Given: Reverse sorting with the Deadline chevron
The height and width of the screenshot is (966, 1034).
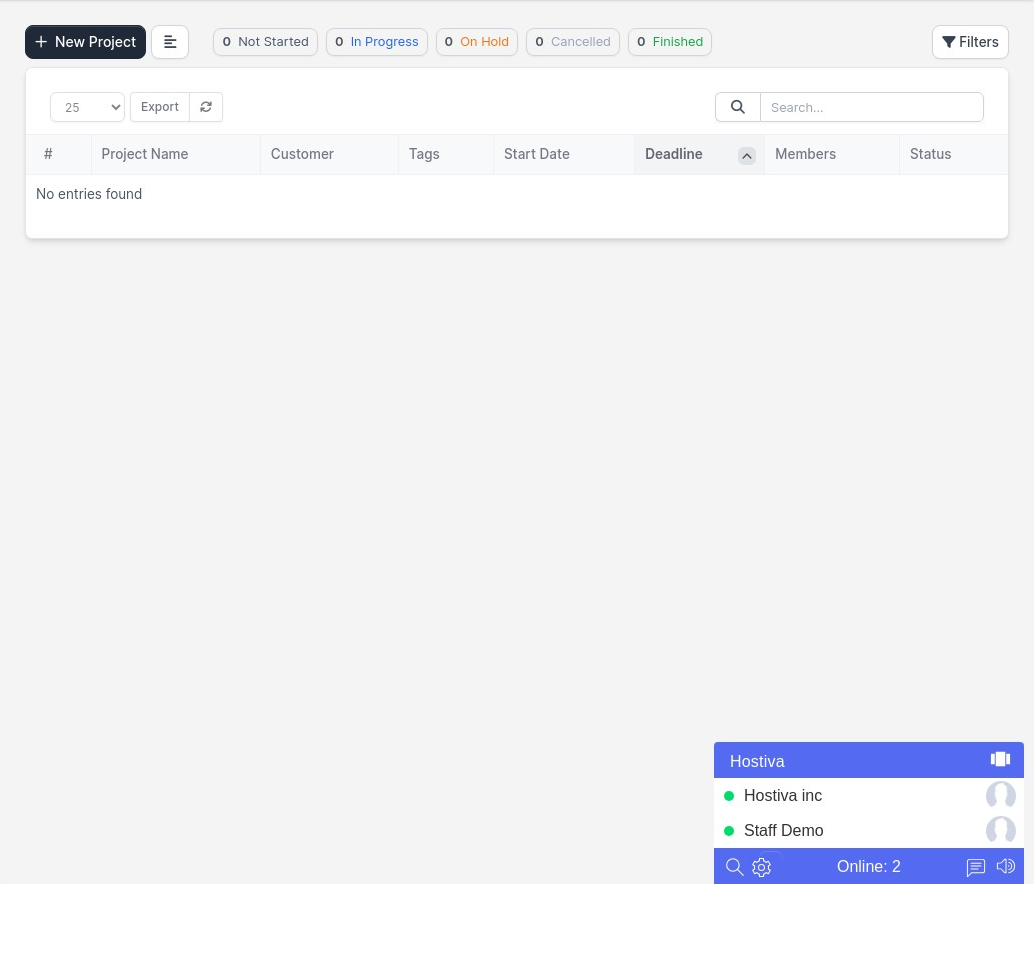Looking at the screenshot, I should coord(747,156).
